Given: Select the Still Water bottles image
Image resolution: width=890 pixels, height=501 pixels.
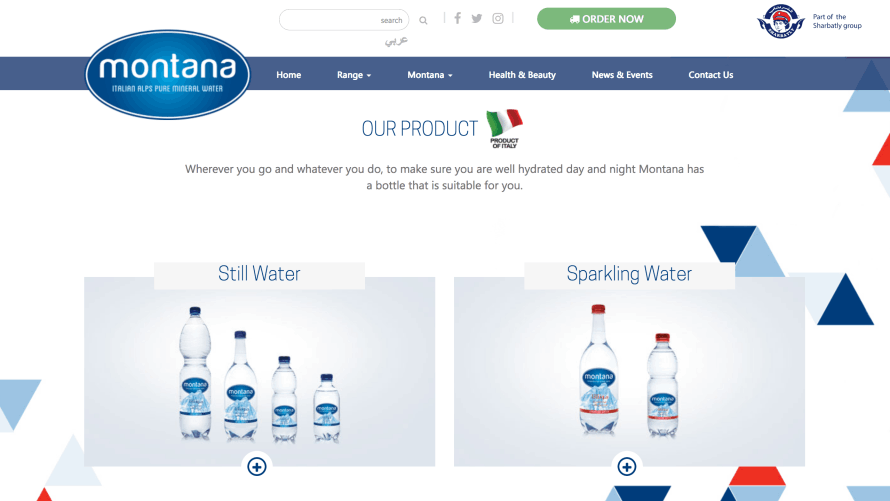Looking at the screenshot, I should 259,372.
